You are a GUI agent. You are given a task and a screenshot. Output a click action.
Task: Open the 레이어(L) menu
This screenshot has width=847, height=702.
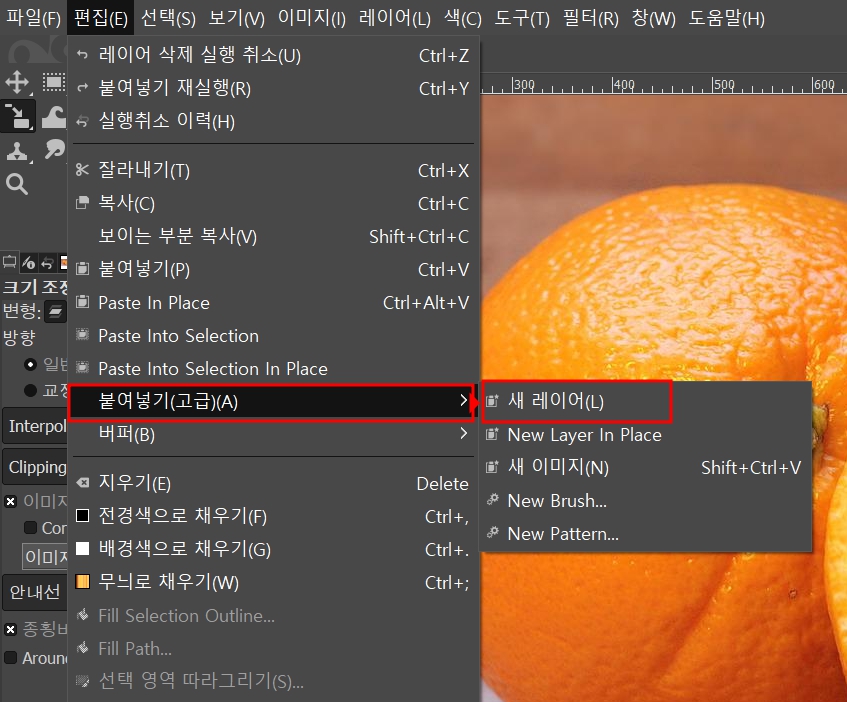click(395, 18)
